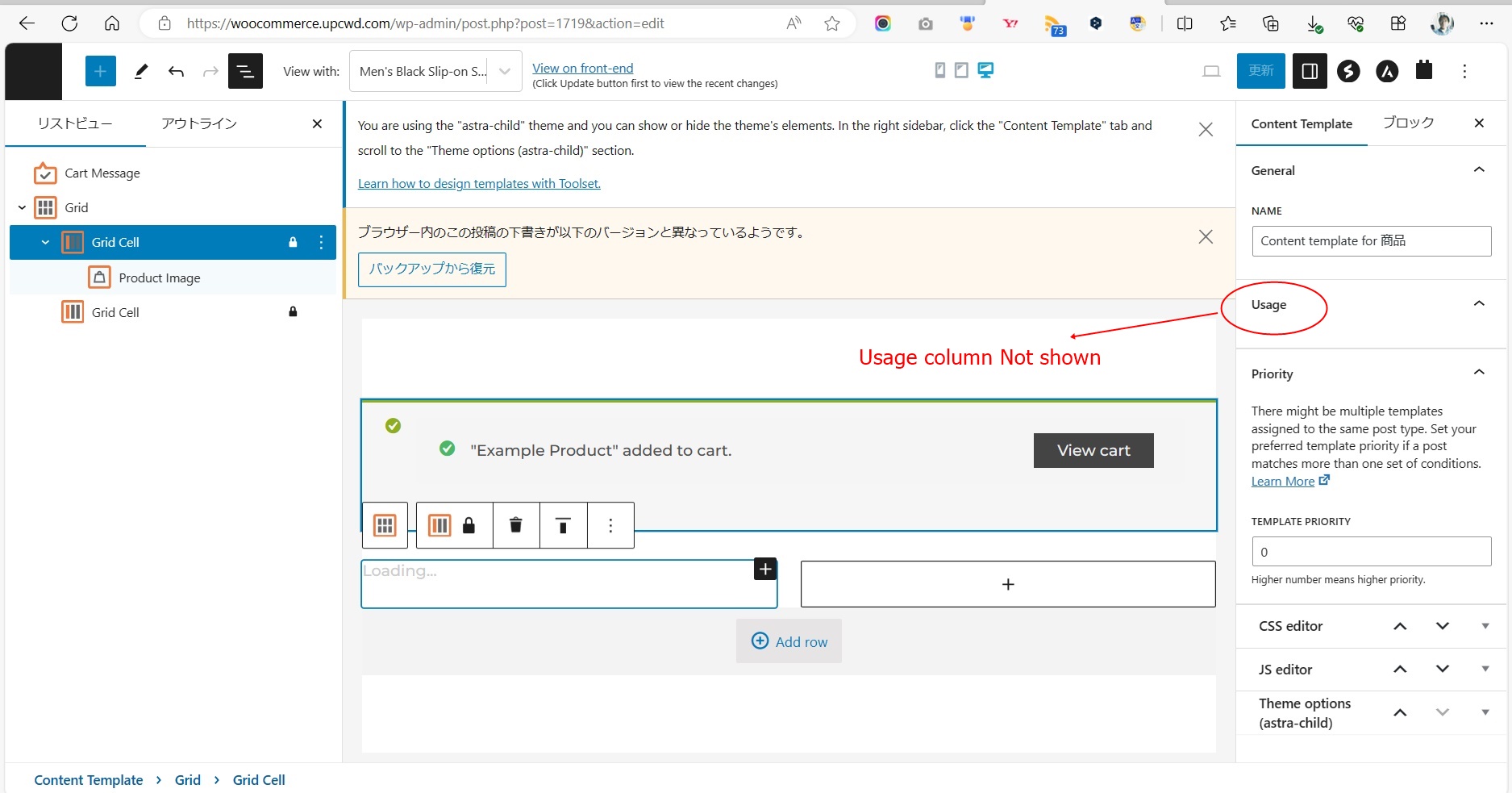Screen dimensions: 1512x793
Task: Close the settings sidebar
Action: (x=1479, y=123)
